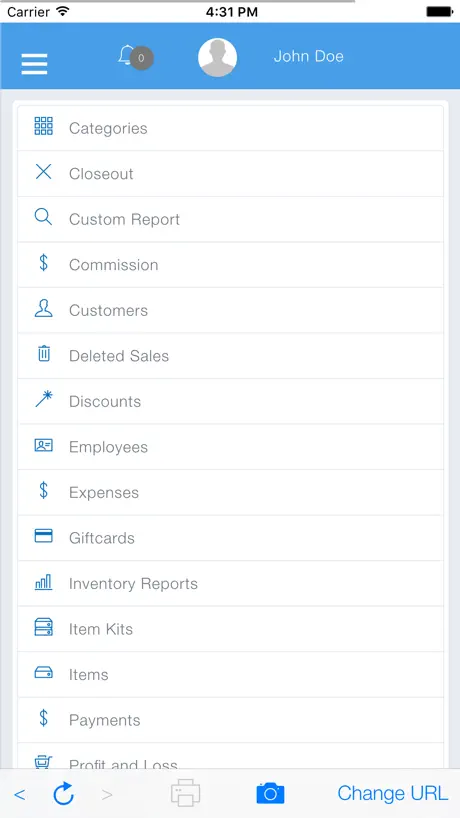
Task: Click the Giftcards card icon
Action: tap(43, 536)
